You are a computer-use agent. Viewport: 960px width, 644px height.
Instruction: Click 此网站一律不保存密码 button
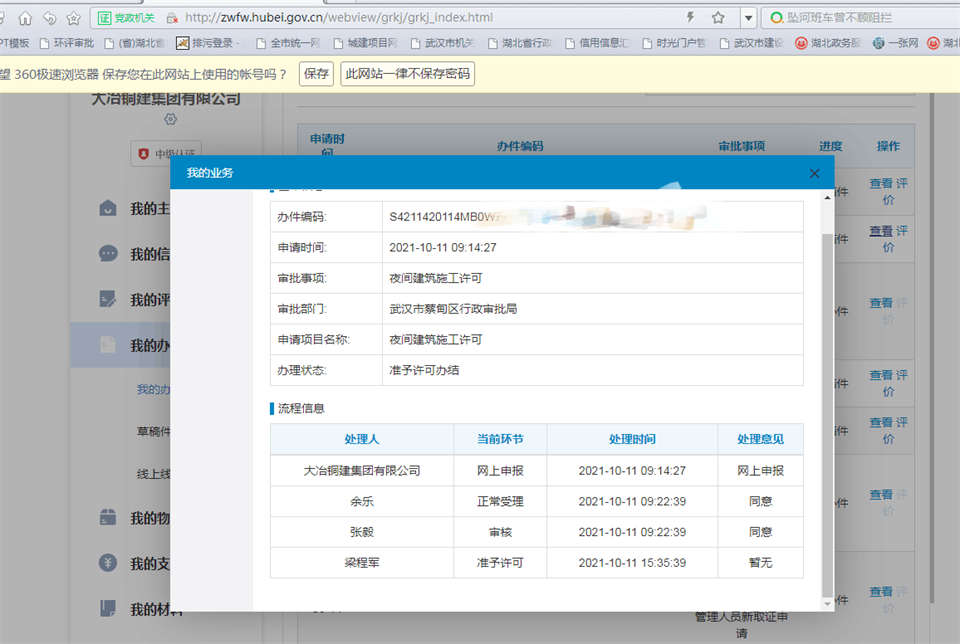coord(407,74)
